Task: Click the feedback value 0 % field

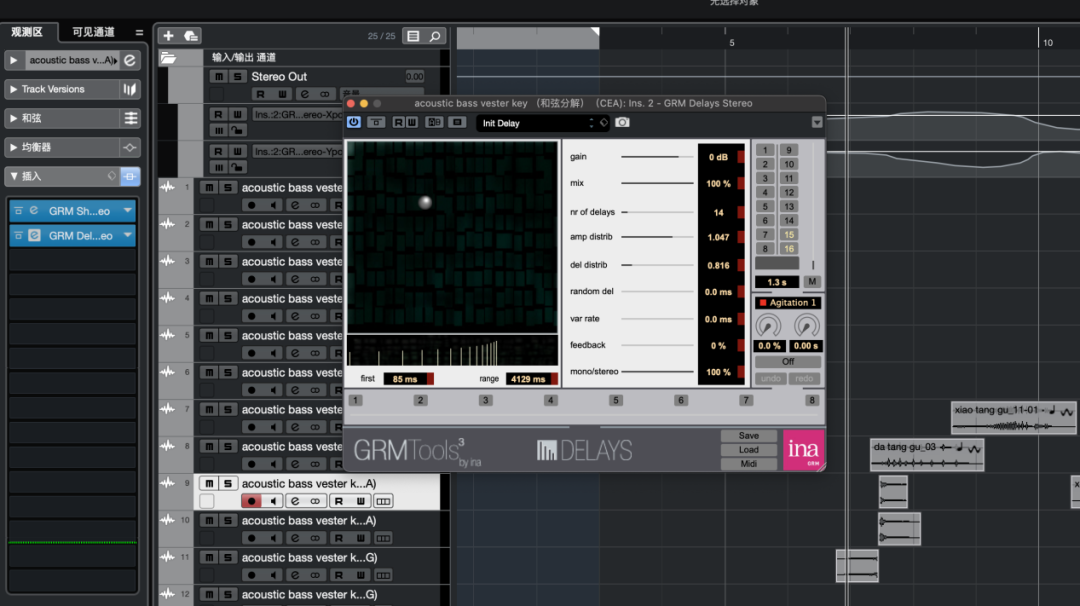Action: (718, 346)
